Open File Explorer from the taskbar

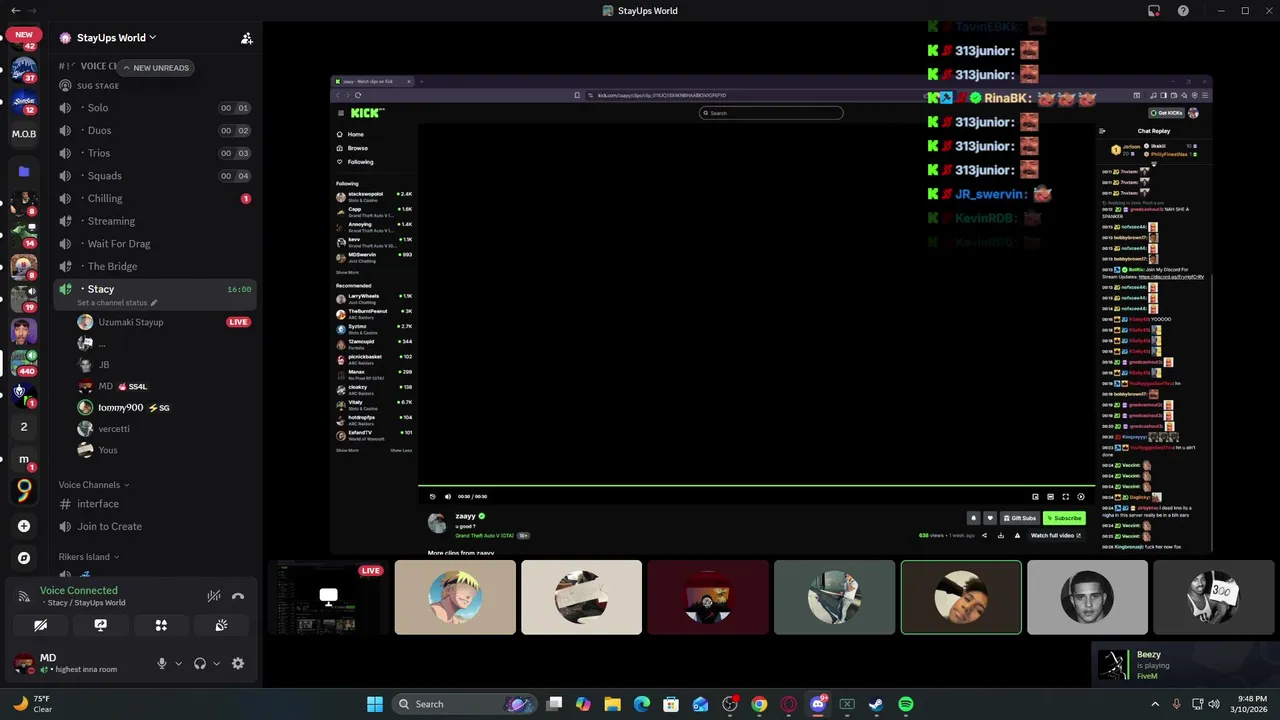click(612, 704)
